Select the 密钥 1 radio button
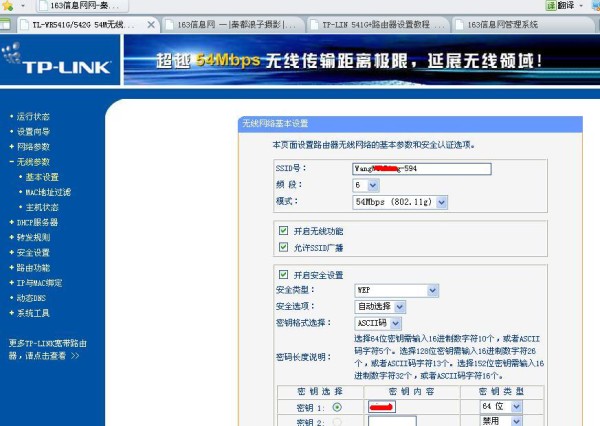The width and height of the screenshot is (600, 426). point(336,408)
